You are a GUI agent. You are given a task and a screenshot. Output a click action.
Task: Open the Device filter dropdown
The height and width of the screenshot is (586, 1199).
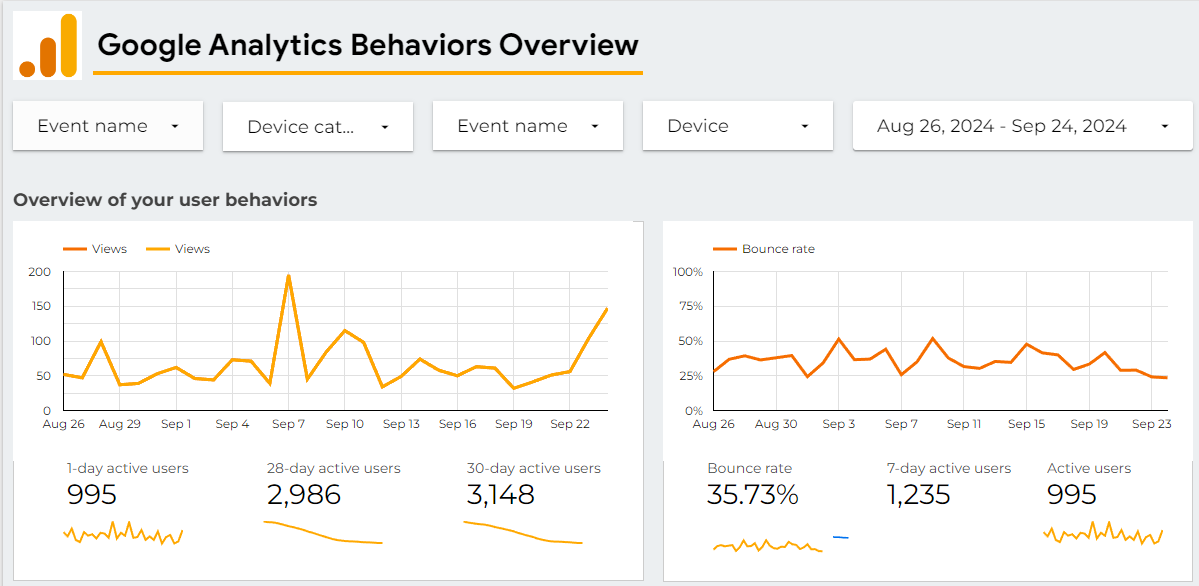(x=738, y=126)
